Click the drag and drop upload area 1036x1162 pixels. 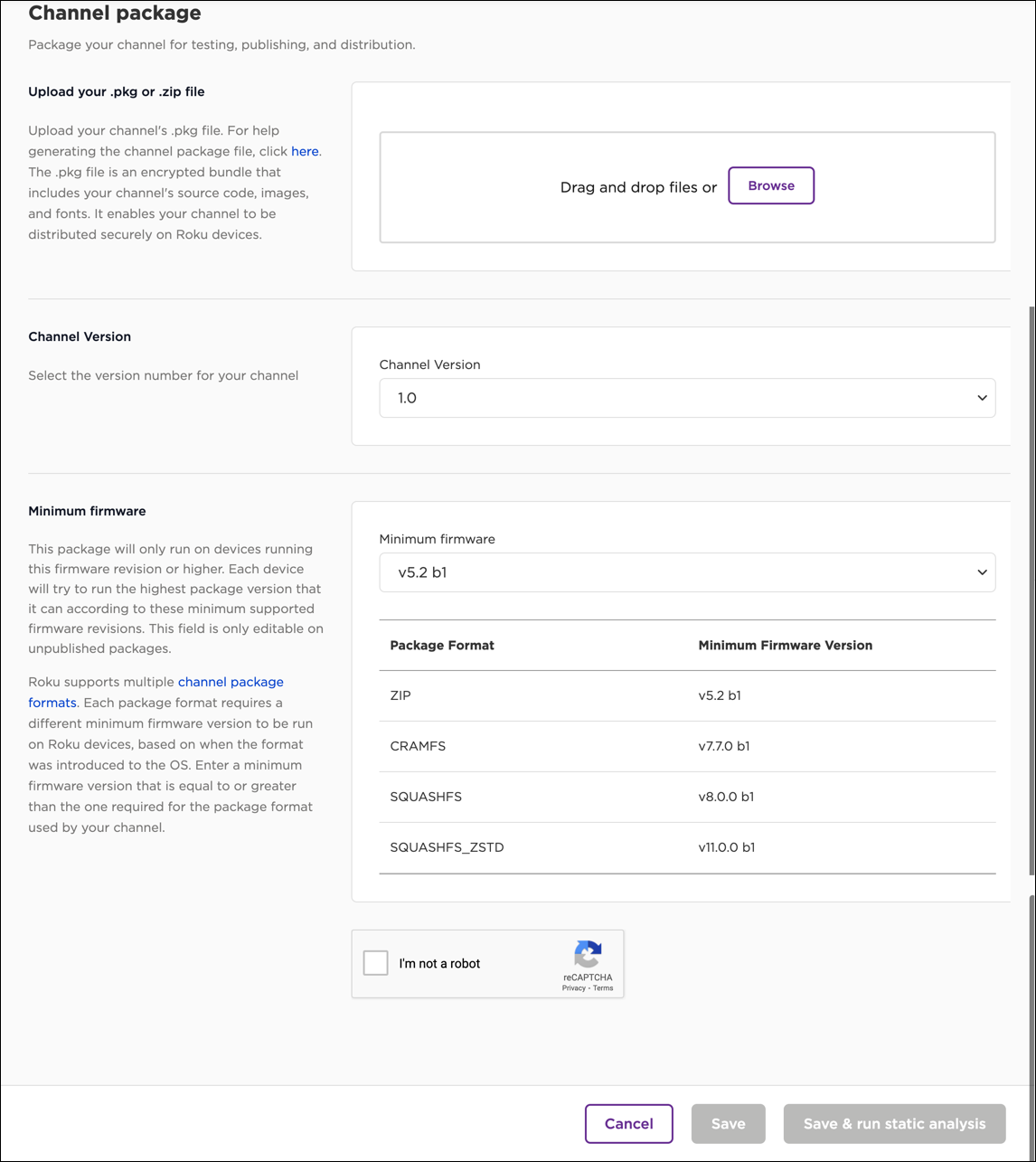point(542,217)
